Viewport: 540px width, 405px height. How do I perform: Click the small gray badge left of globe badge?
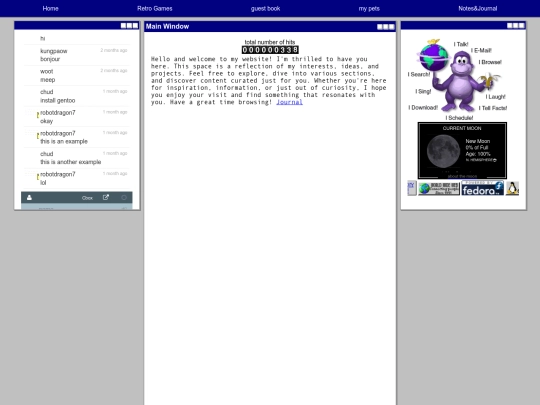click(412, 188)
